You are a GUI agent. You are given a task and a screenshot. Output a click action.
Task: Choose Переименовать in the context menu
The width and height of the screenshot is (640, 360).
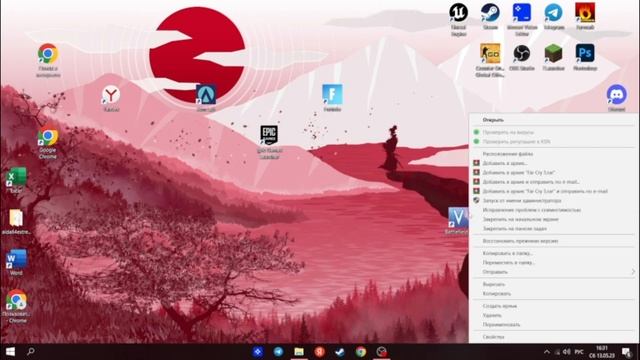pyautogui.click(x=552, y=324)
